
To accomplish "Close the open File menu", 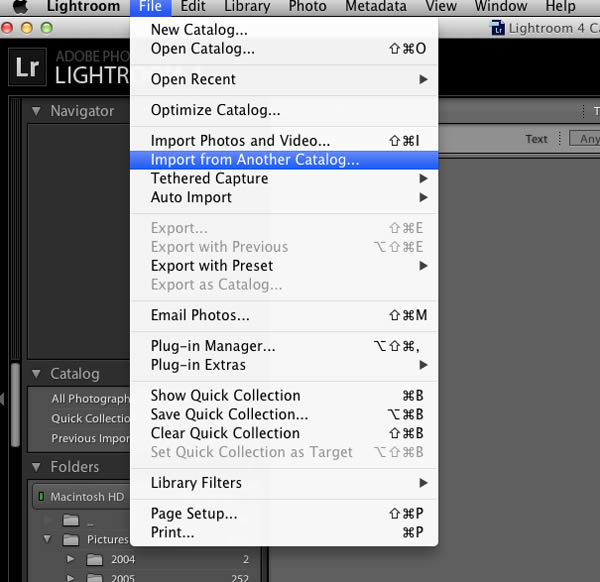I will [x=150, y=7].
